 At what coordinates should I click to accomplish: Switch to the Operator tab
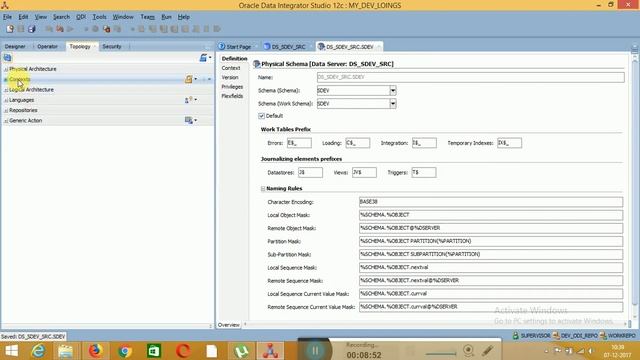(x=47, y=47)
